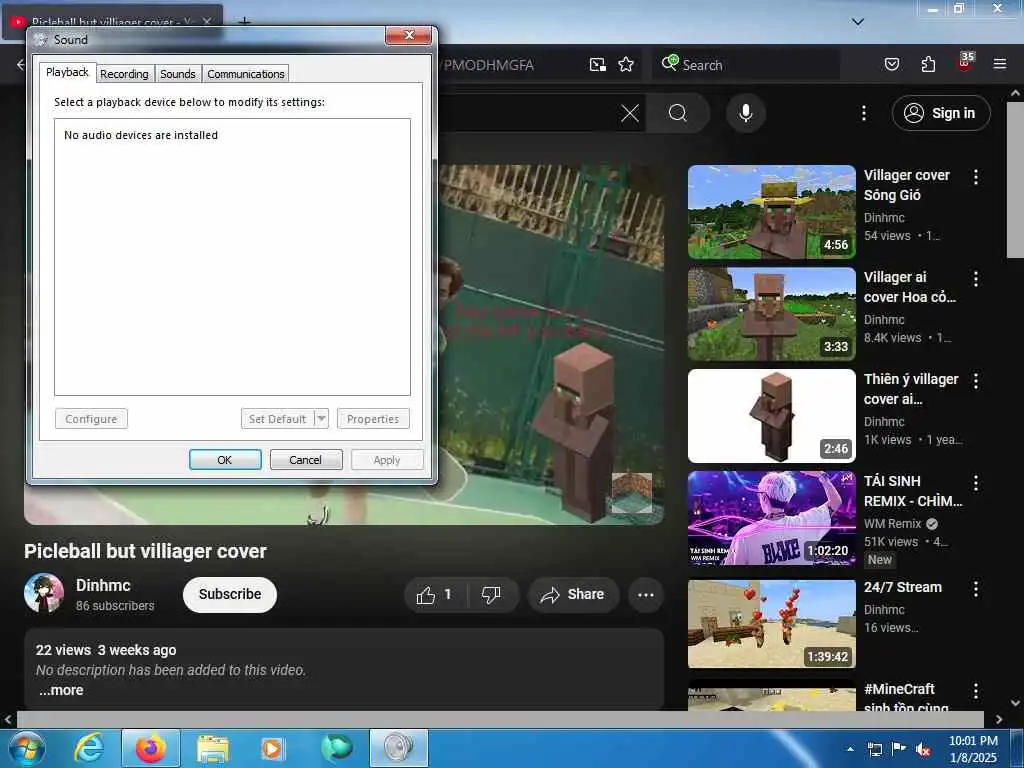Open options for Thiên ý villager cover

(976, 381)
